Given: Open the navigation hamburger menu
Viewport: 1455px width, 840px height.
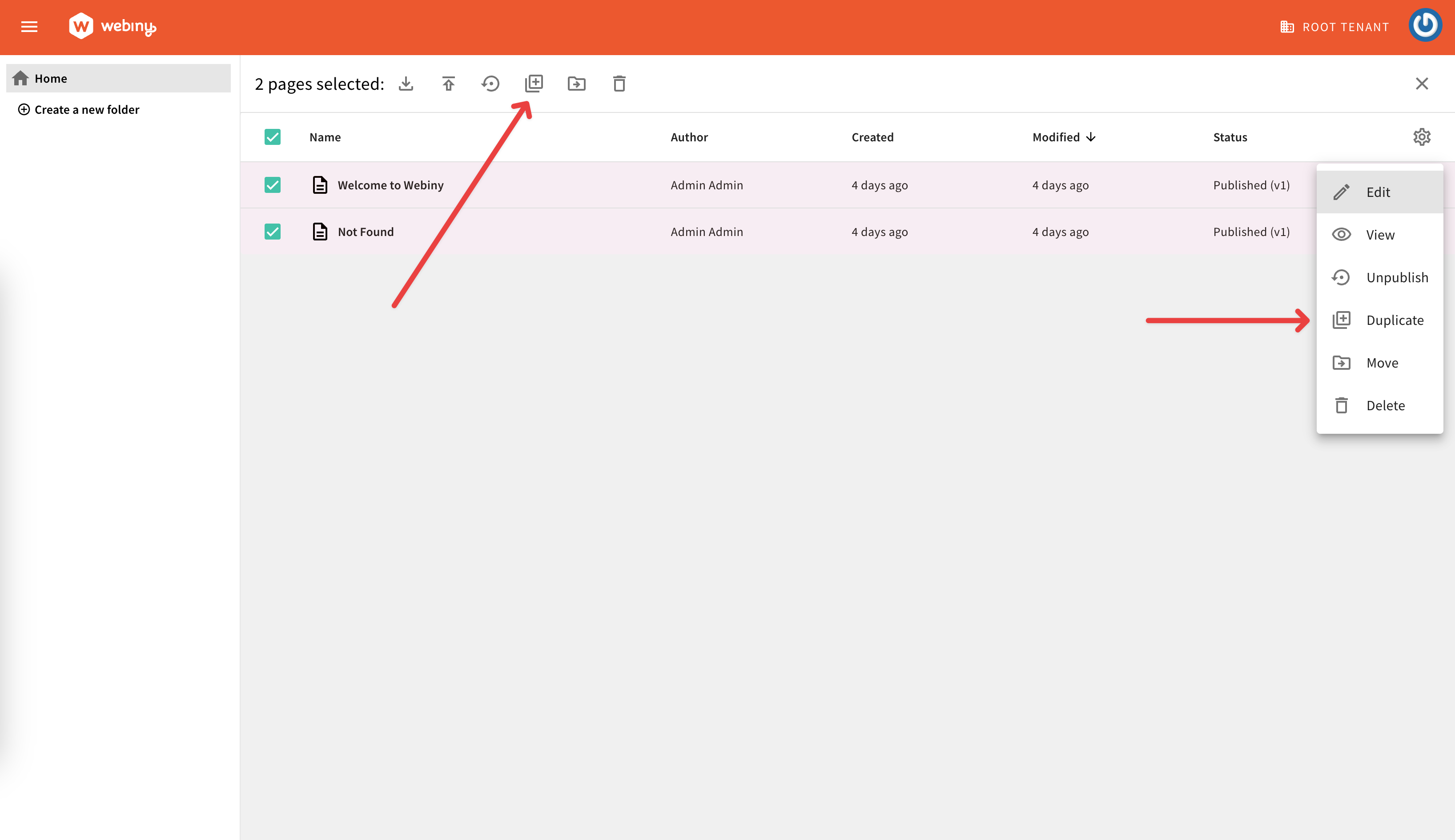Looking at the screenshot, I should (x=29, y=27).
